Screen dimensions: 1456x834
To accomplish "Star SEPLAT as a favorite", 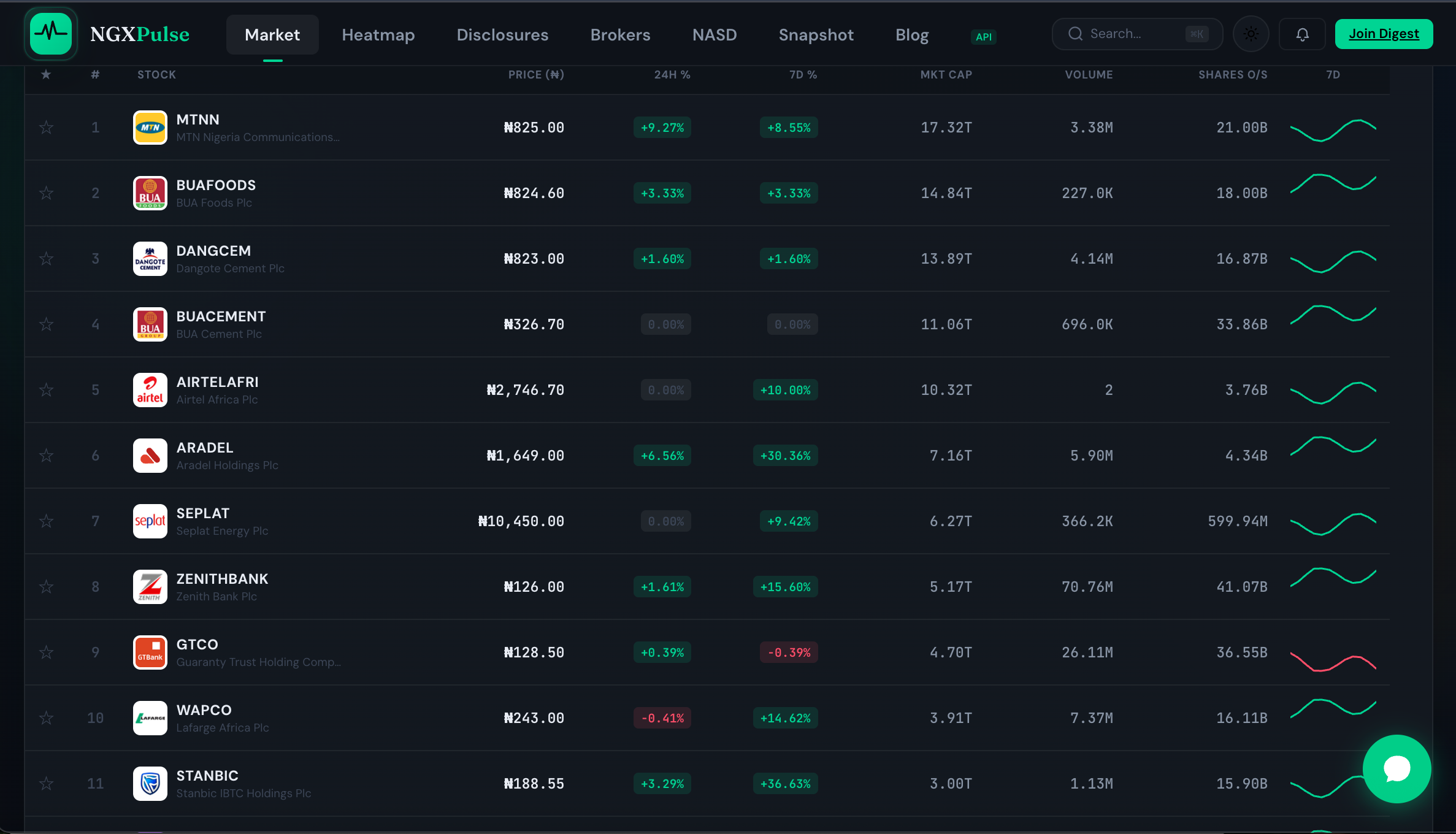I will (46, 521).
